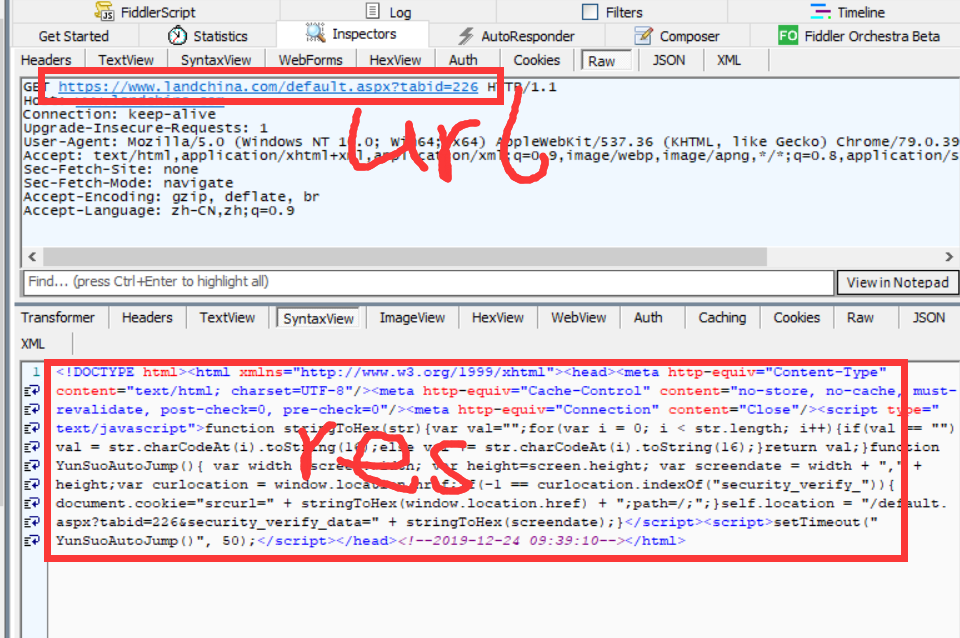Viewport: 960px width, 638px height.
Task: Switch response inspector to JSON
Action: pyautogui.click(x=929, y=317)
